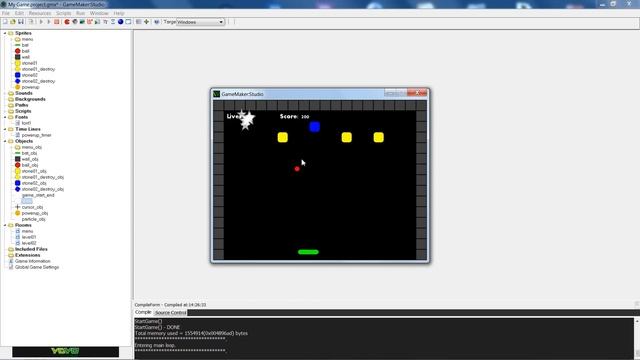Click the green Run game play icon
The image size is (640, 360).
click(x=41, y=22)
